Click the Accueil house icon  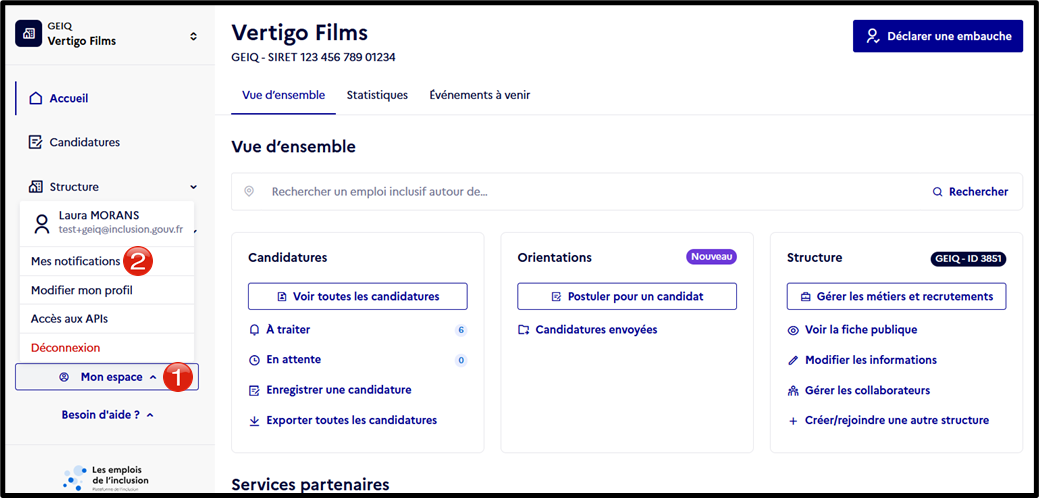pos(36,99)
